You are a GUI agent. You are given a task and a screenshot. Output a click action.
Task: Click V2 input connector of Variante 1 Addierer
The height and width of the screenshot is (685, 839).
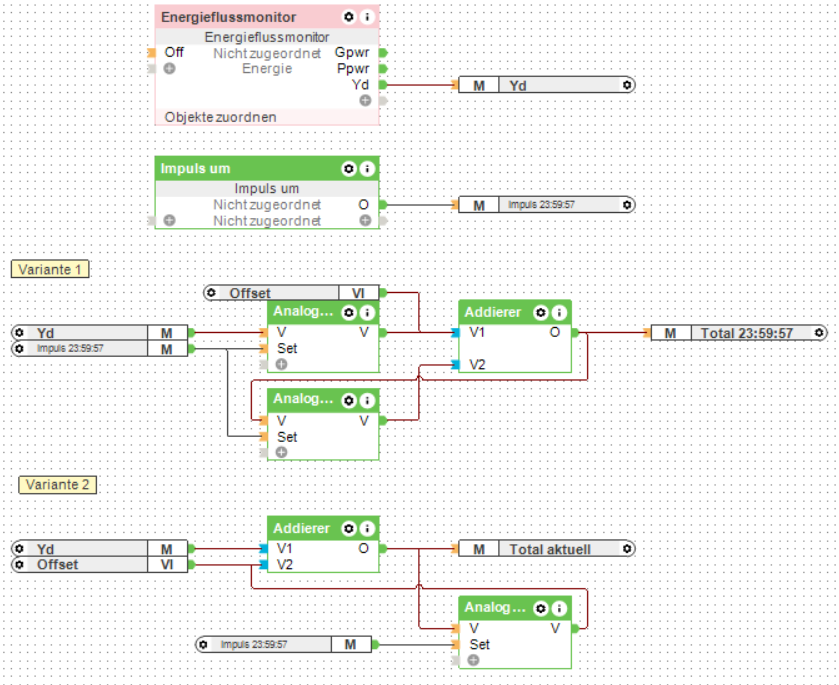coord(455,365)
